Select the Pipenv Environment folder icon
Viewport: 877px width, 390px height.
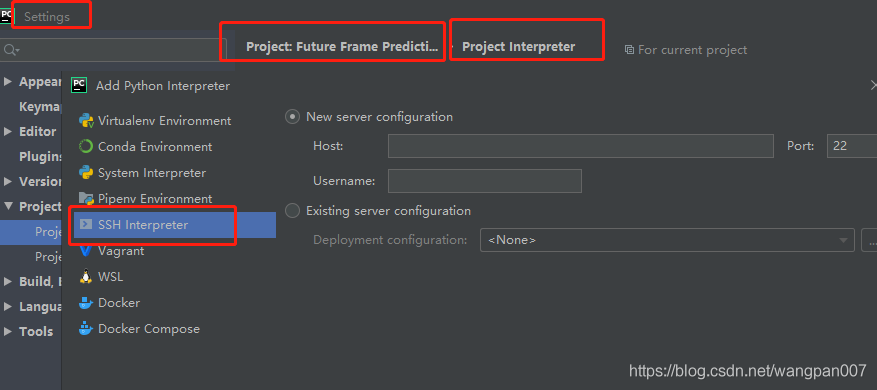pos(86,199)
